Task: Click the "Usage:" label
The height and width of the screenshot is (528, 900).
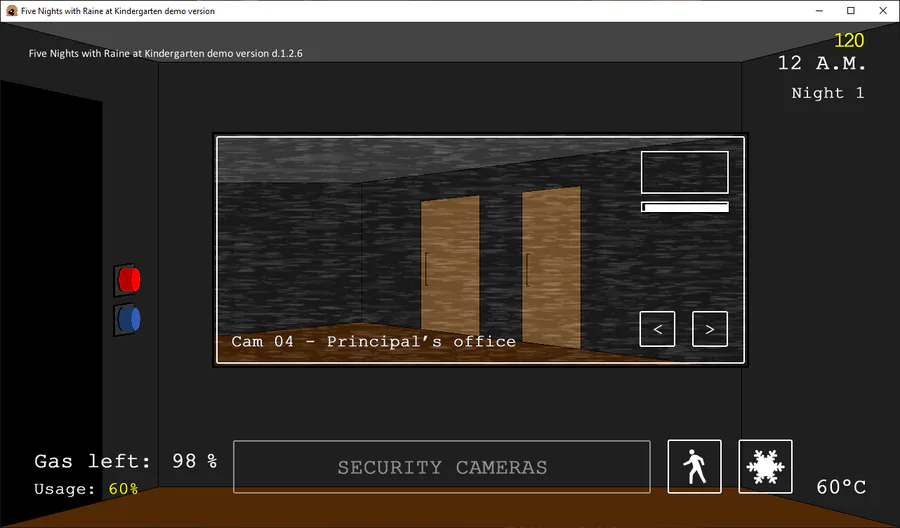Action: pyautogui.click(x=64, y=489)
